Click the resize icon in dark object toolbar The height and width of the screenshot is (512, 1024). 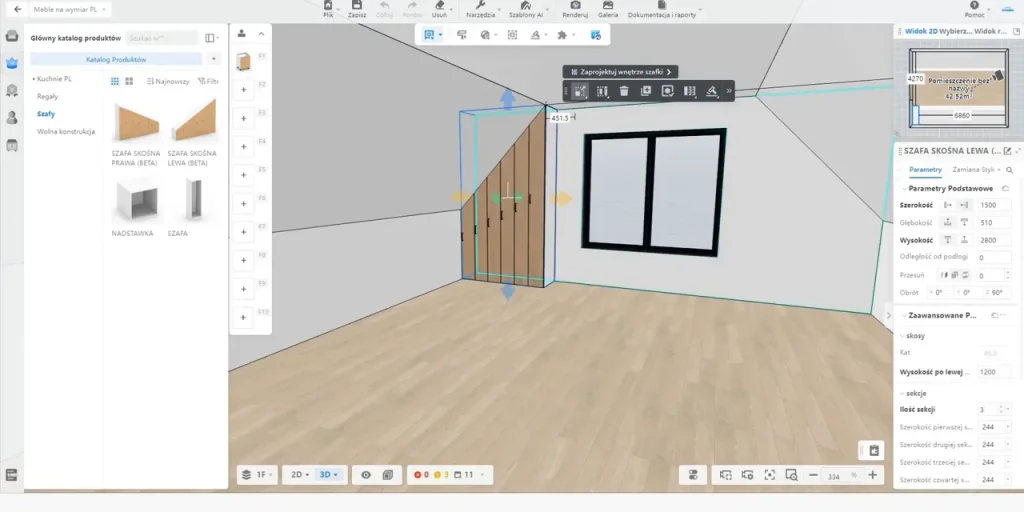[x=580, y=91]
